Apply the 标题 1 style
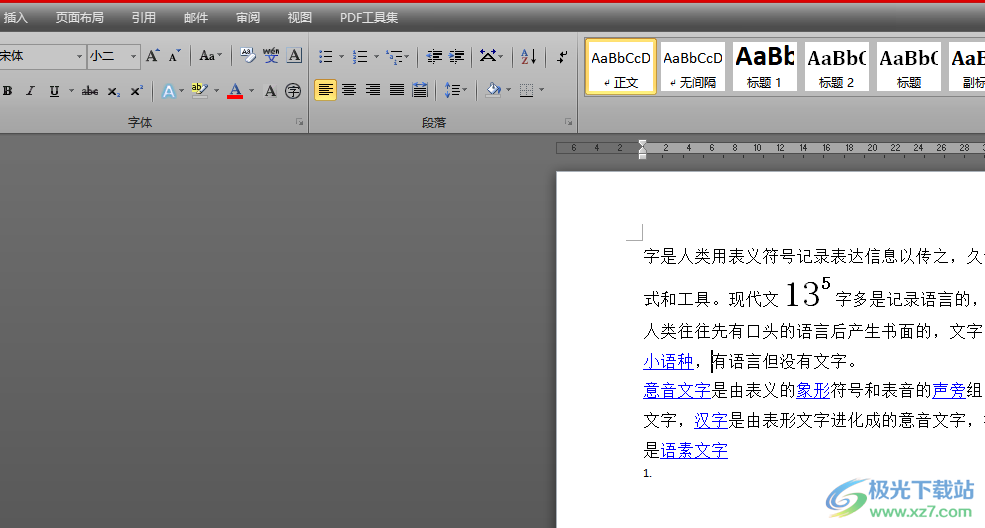985x528 pixels. 765,67
